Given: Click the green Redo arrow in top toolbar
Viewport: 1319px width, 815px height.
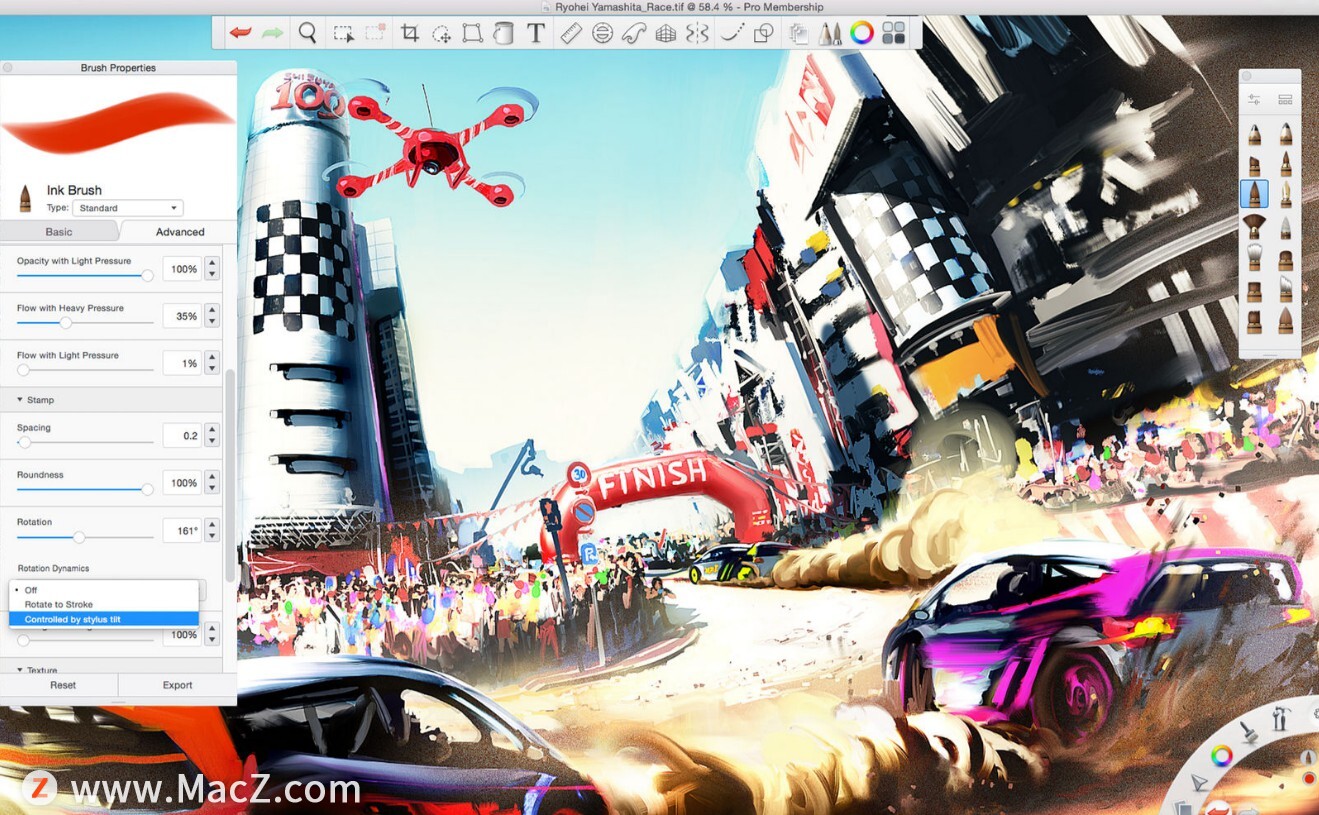Looking at the screenshot, I should click(x=272, y=33).
